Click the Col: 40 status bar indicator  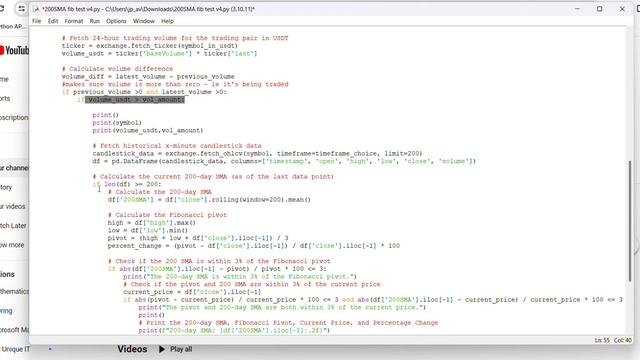tap(622, 340)
